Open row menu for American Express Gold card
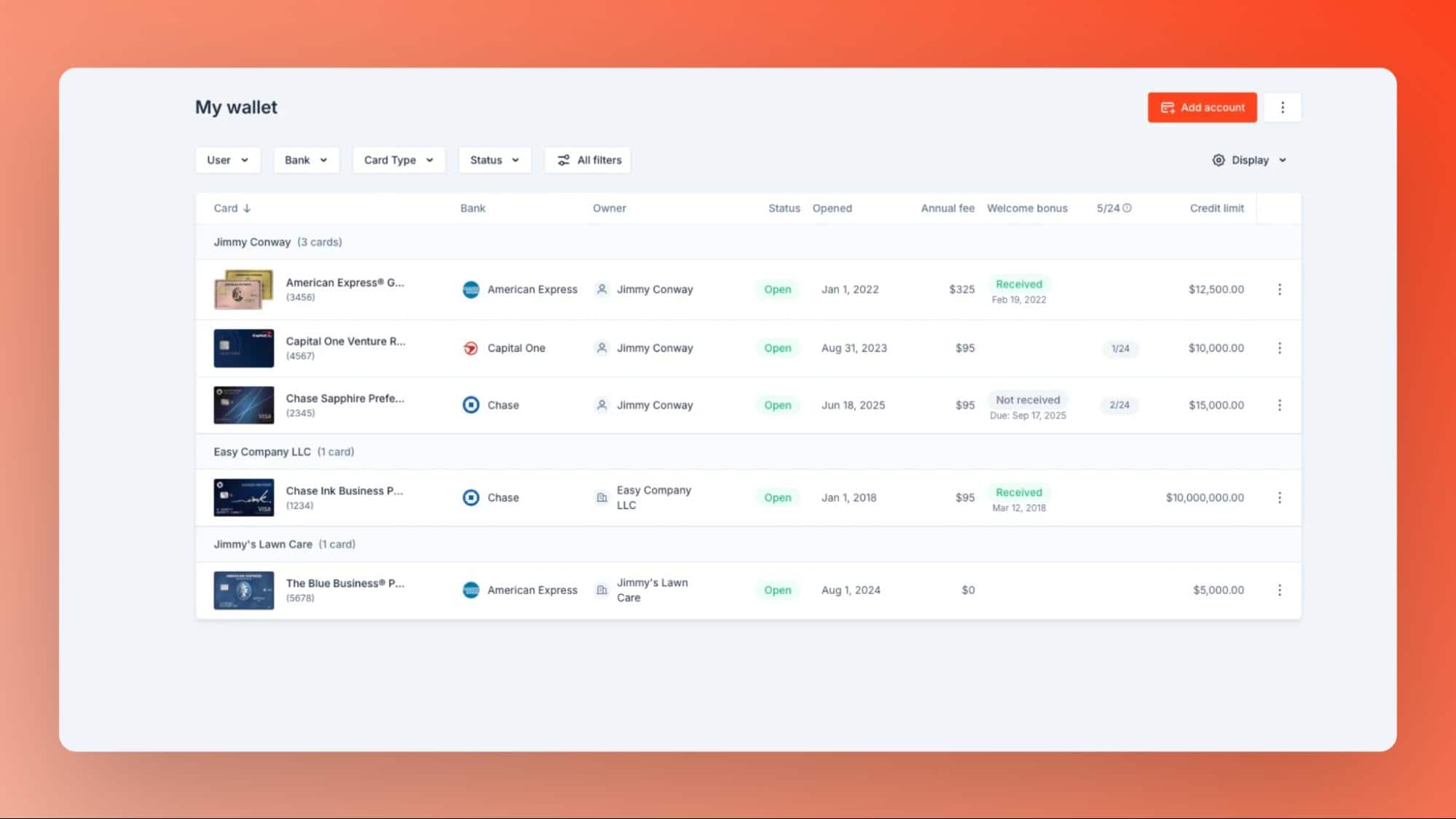The width and height of the screenshot is (1456, 819). coord(1279,290)
